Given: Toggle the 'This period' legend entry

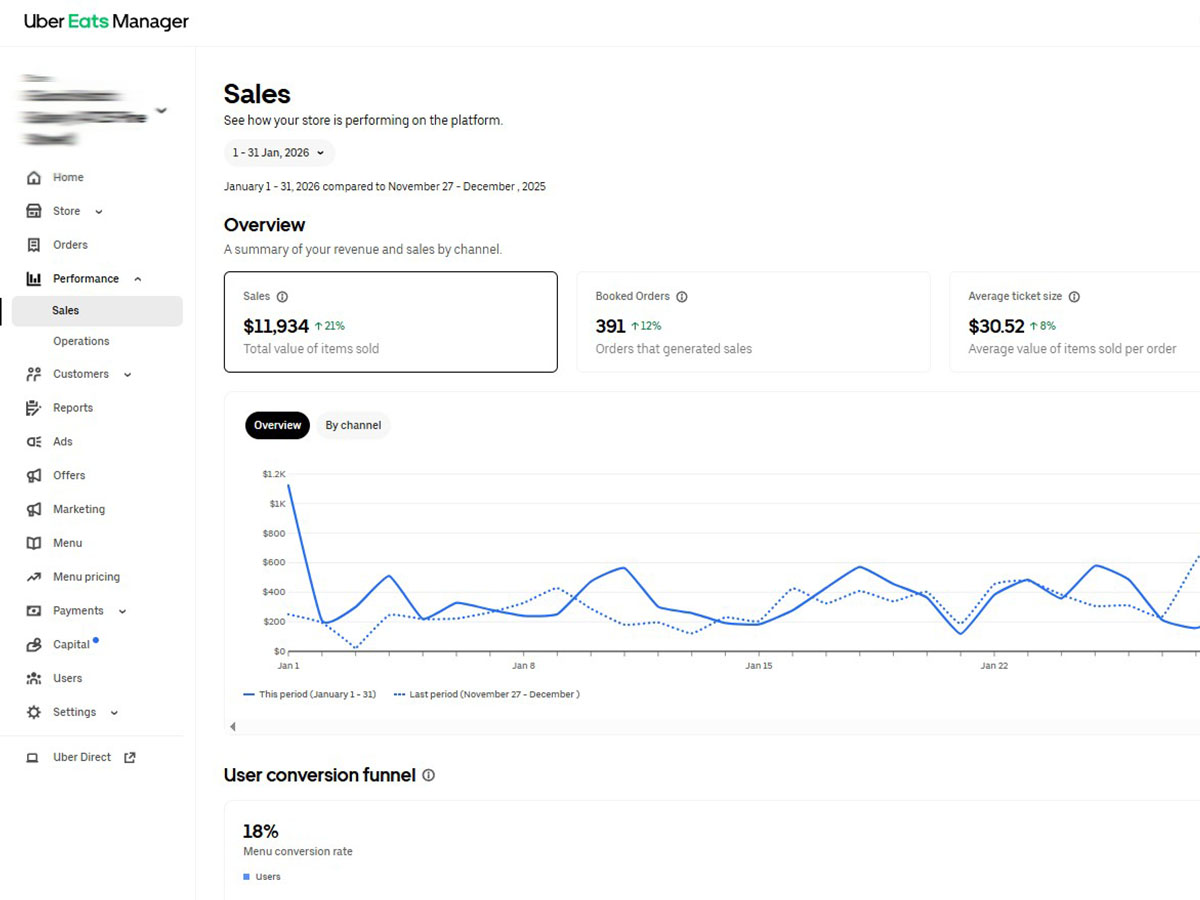Looking at the screenshot, I should pyautogui.click(x=310, y=693).
